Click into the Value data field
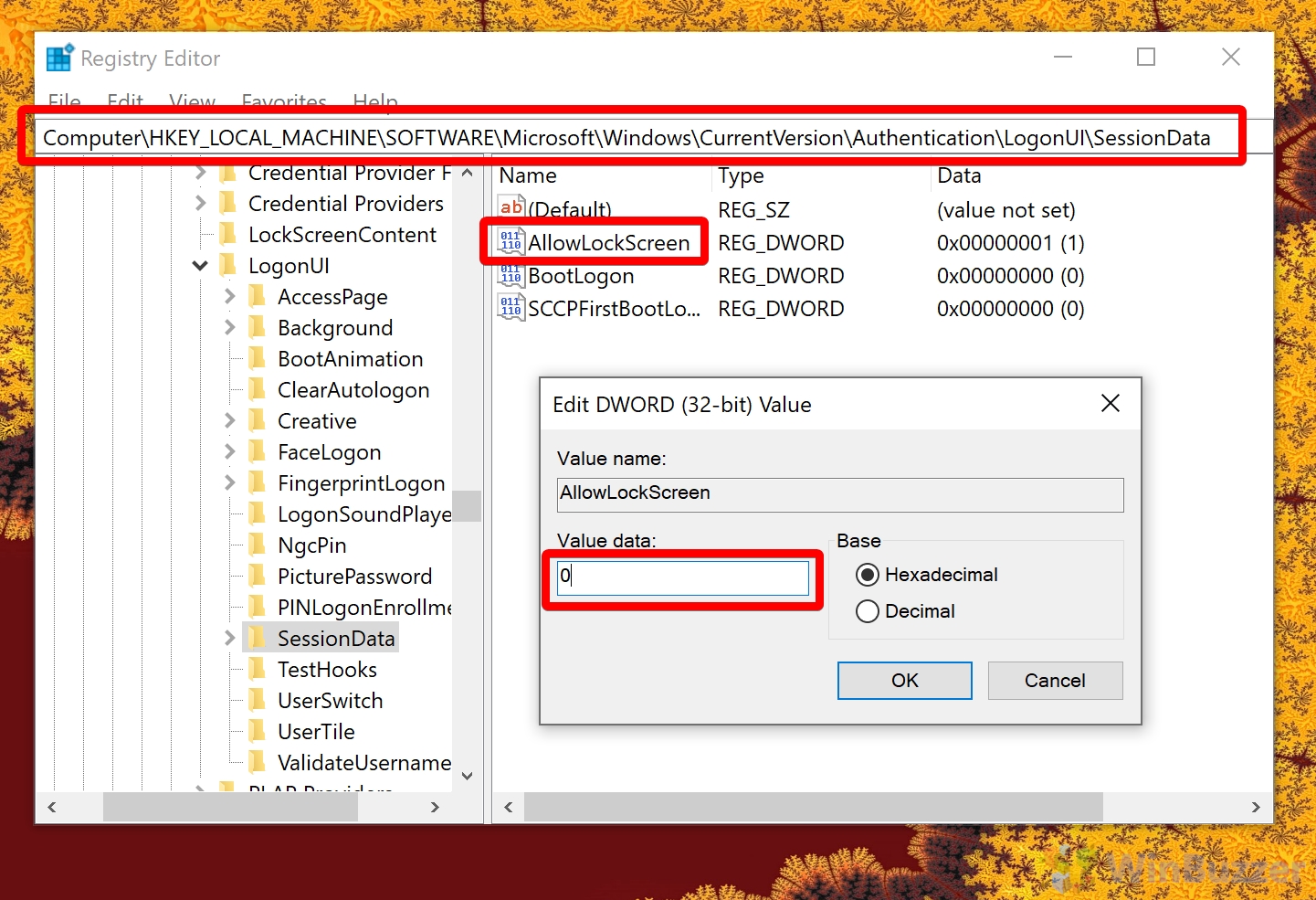This screenshot has height=900, width=1316. pos(683,577)
